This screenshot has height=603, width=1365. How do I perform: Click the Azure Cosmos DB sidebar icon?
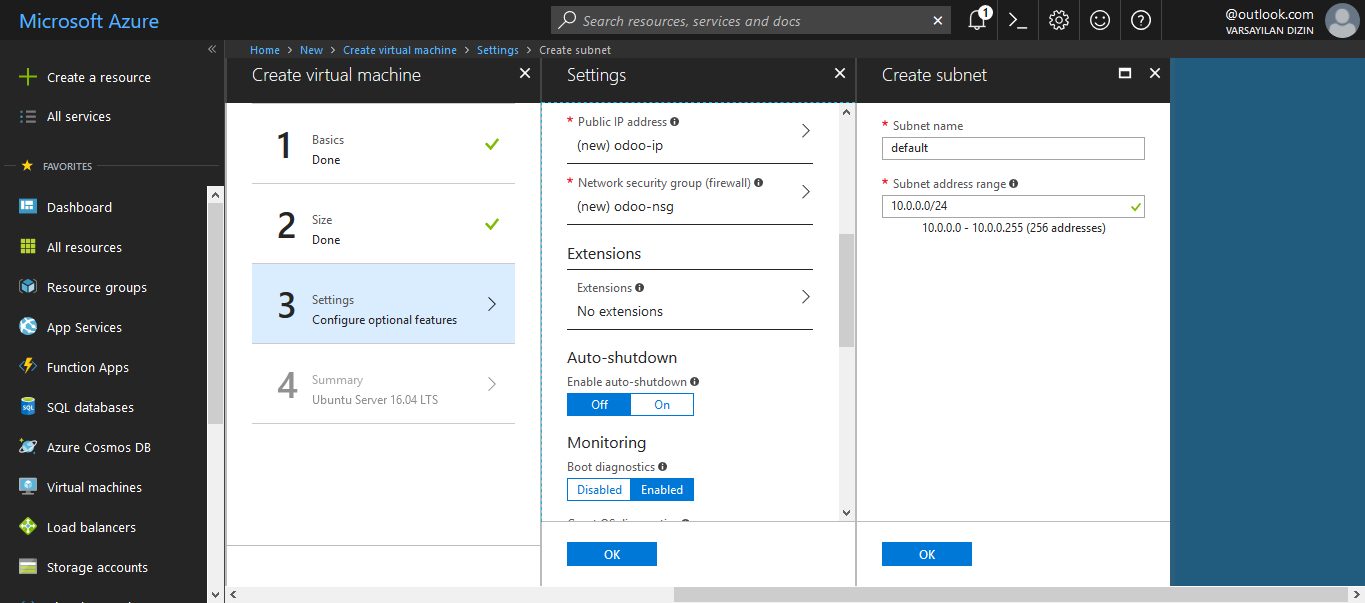click(x=28, y=447)
